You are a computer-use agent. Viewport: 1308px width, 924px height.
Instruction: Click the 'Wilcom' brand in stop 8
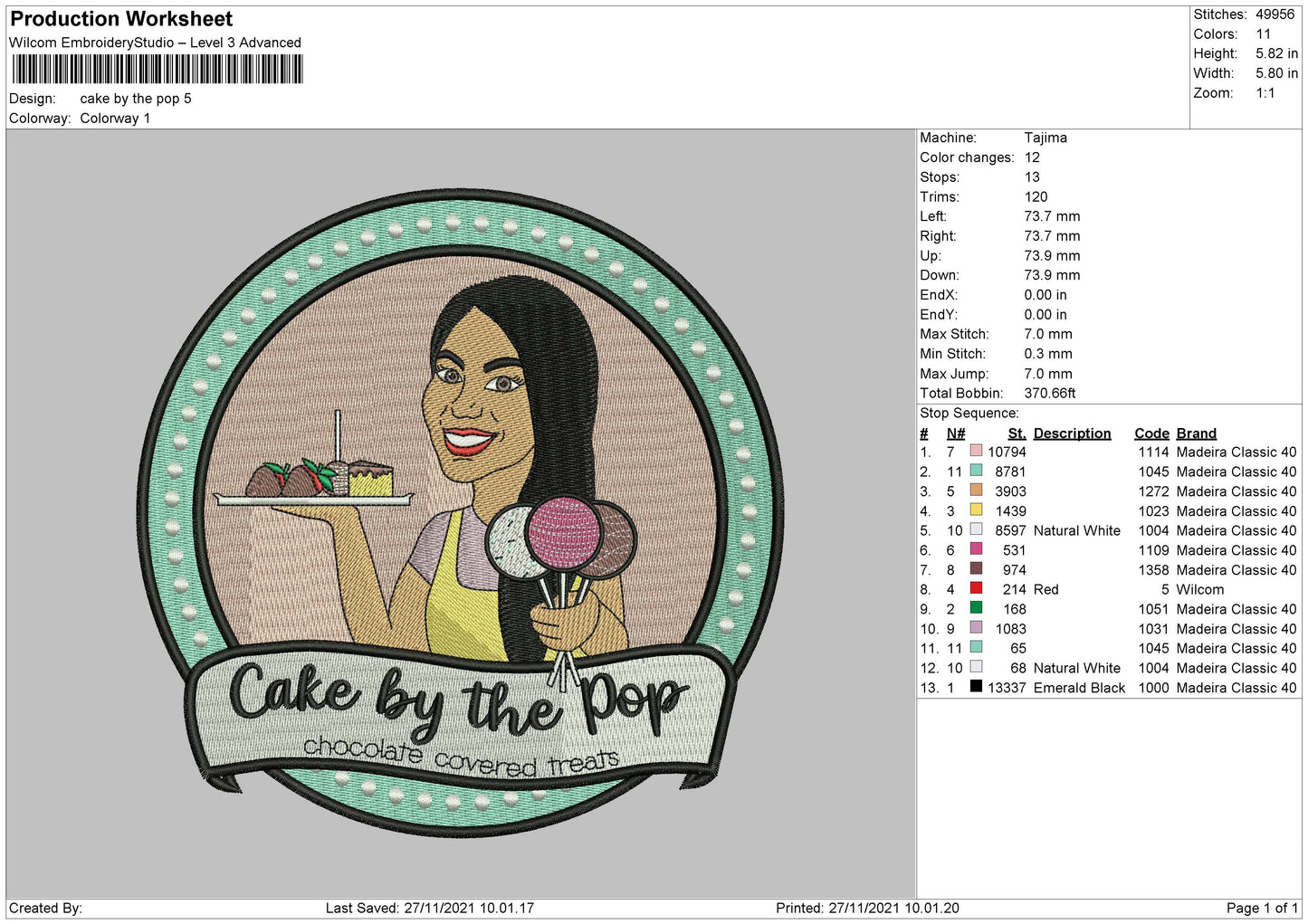[x=1200, y=589]
